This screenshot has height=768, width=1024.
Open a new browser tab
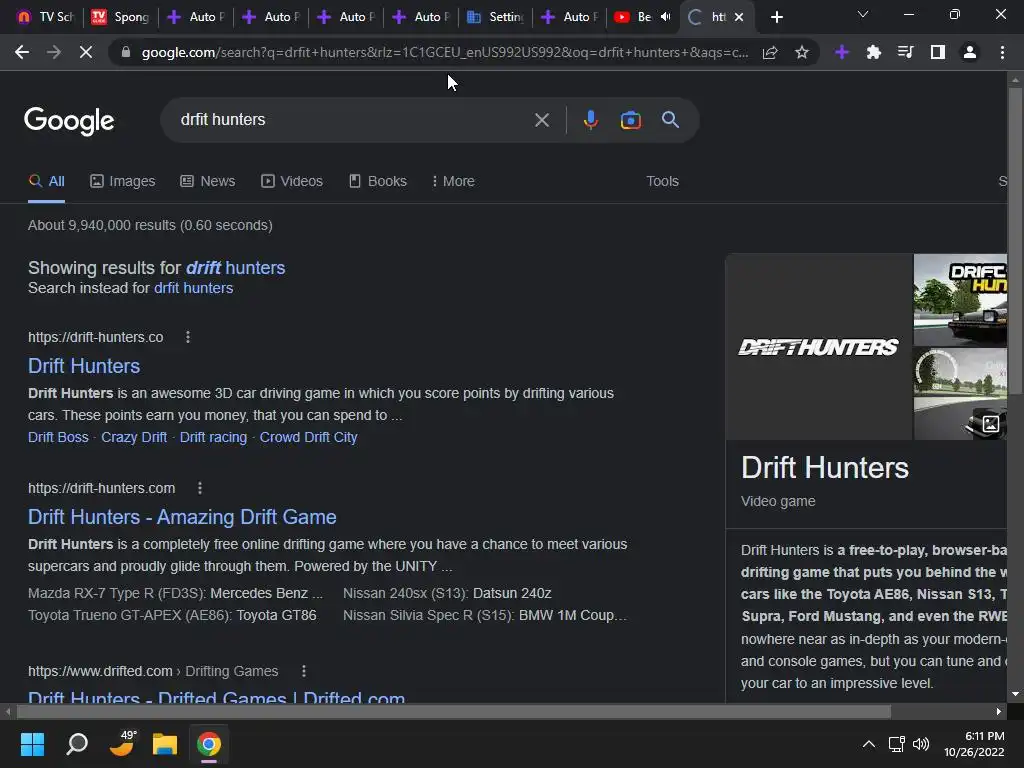[x=776, y=17]
